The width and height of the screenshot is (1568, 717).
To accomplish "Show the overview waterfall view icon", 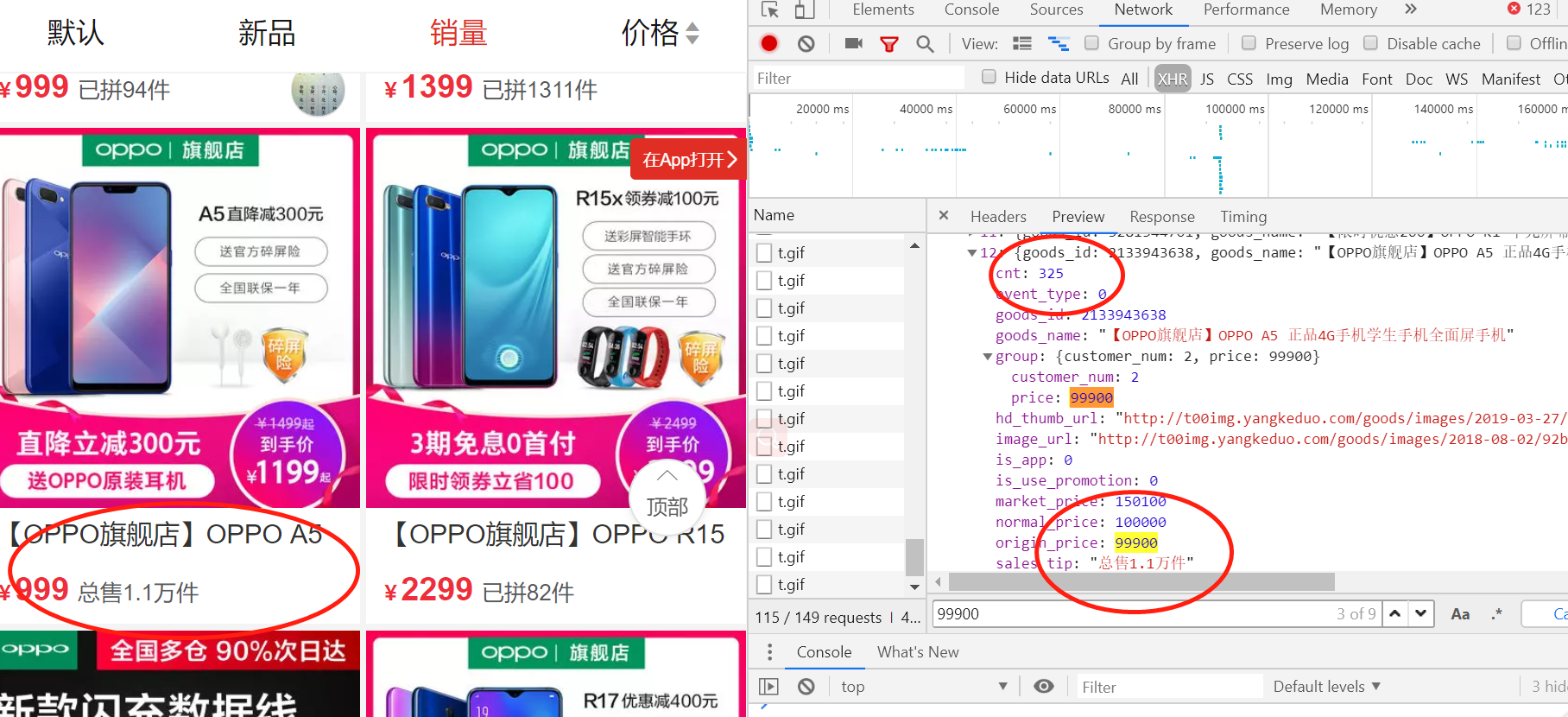I will coord(1059,43).
